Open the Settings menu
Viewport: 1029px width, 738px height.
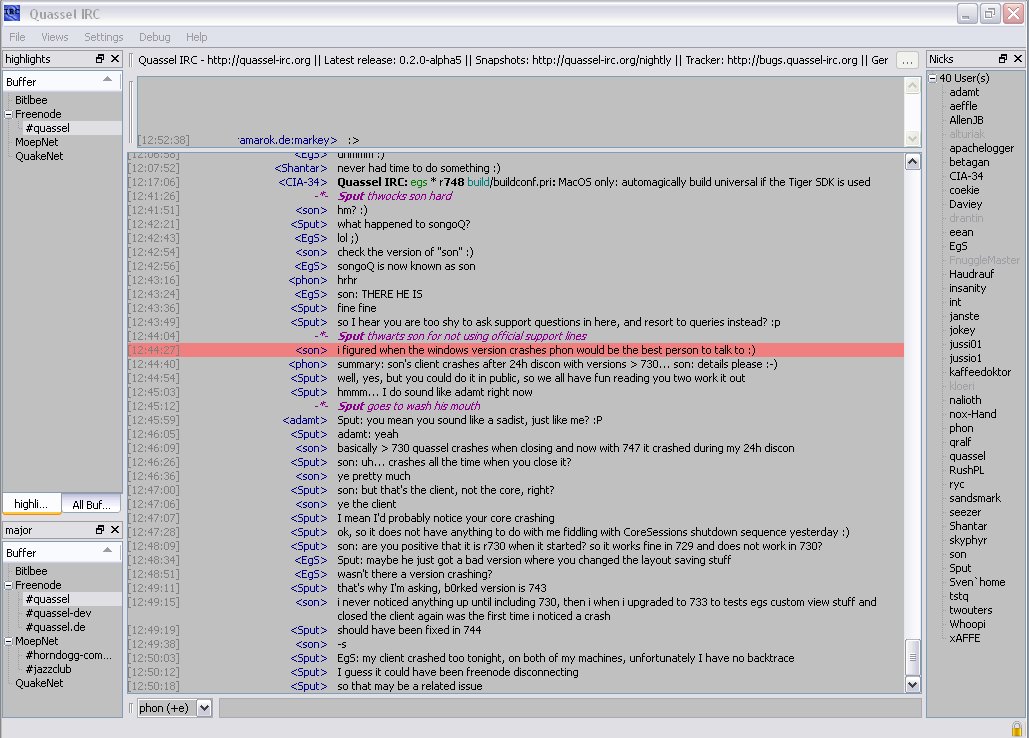(104, 37)
